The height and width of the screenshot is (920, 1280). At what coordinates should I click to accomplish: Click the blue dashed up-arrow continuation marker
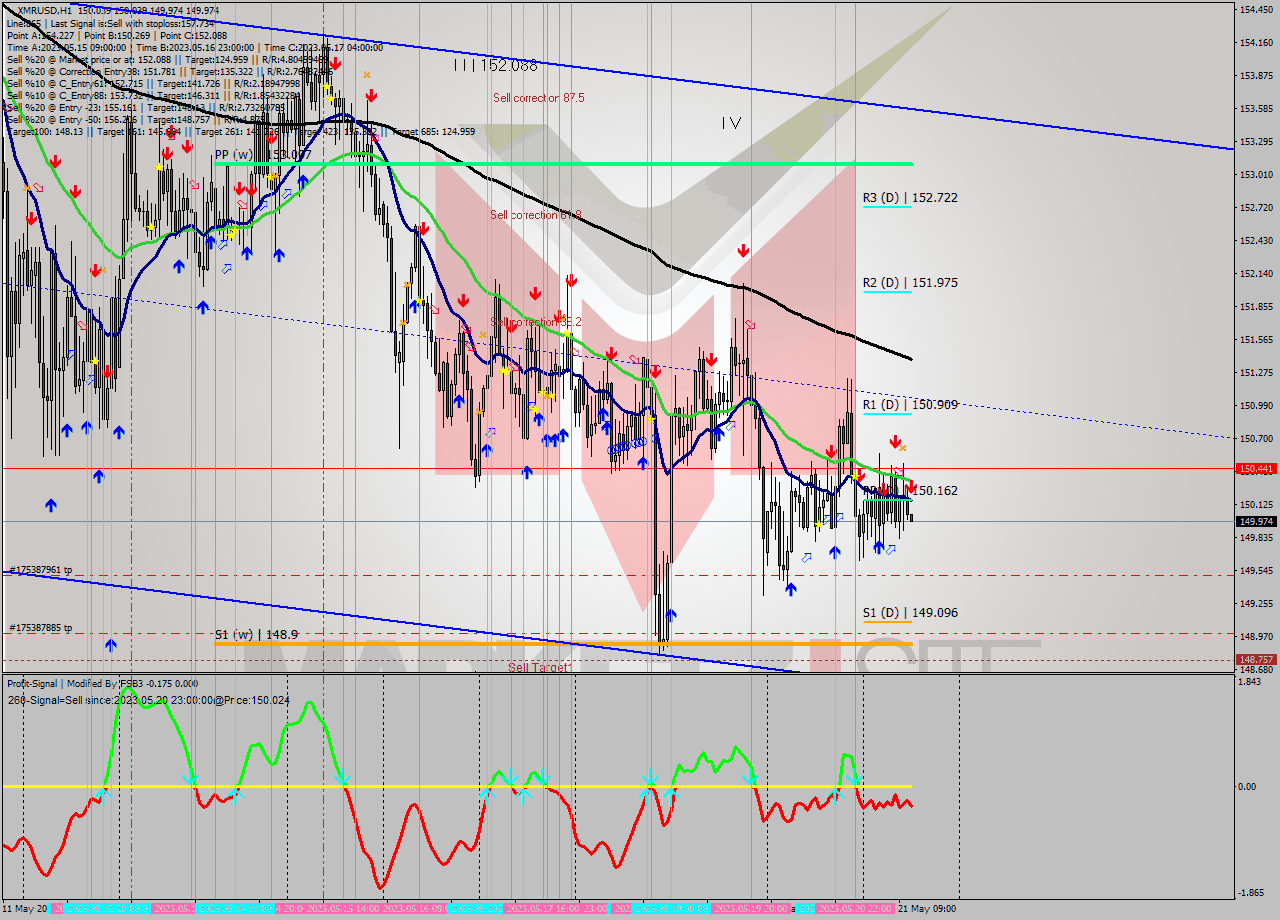[x=888, y=547]
